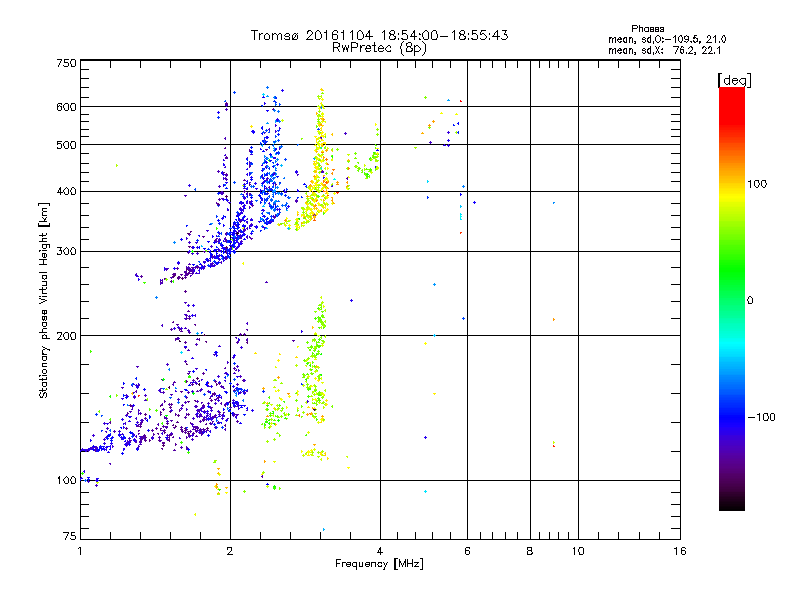800x600 pixels.
Task: Click the y-axis tick label "300"
Action: pyautogui.click(x=66, y=251)
